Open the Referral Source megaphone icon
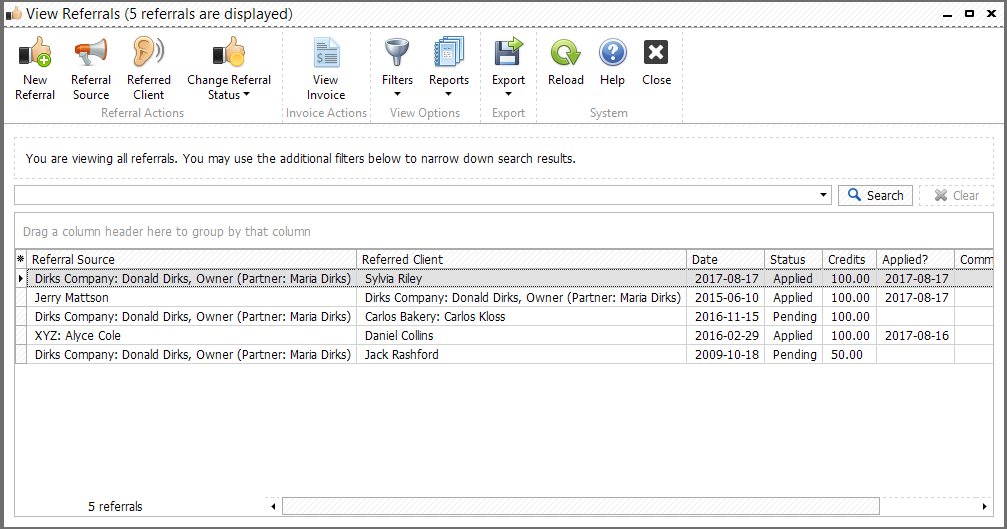Viewport: 1007px width, 529px height. (91, 53)
